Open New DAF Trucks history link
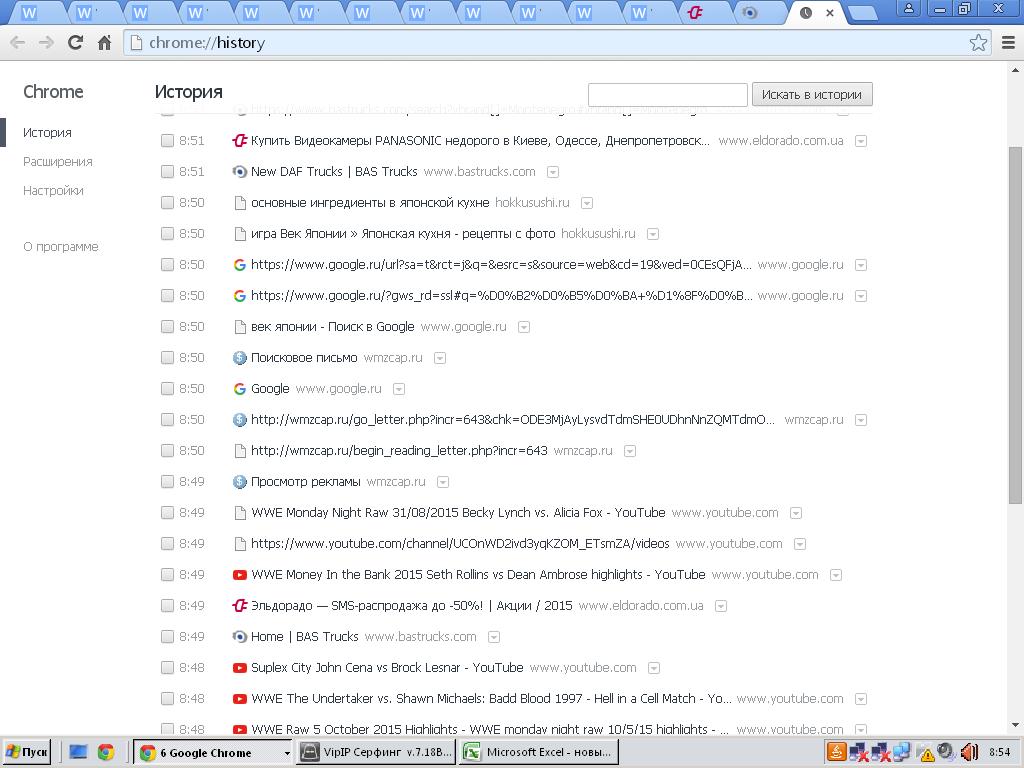Viewport: 1024px width, 768px height. click(x=334, y=172)
